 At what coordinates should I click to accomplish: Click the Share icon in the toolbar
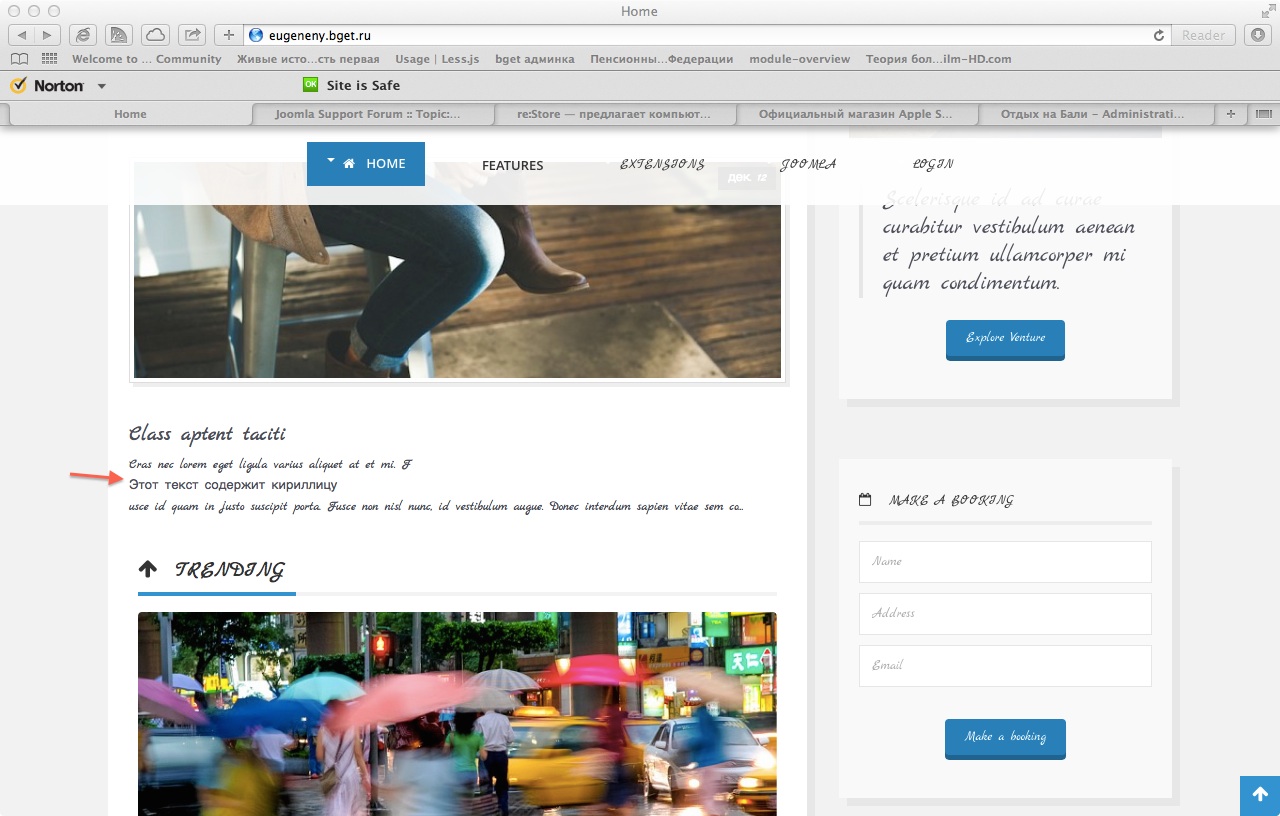click(x=192, y=35)
